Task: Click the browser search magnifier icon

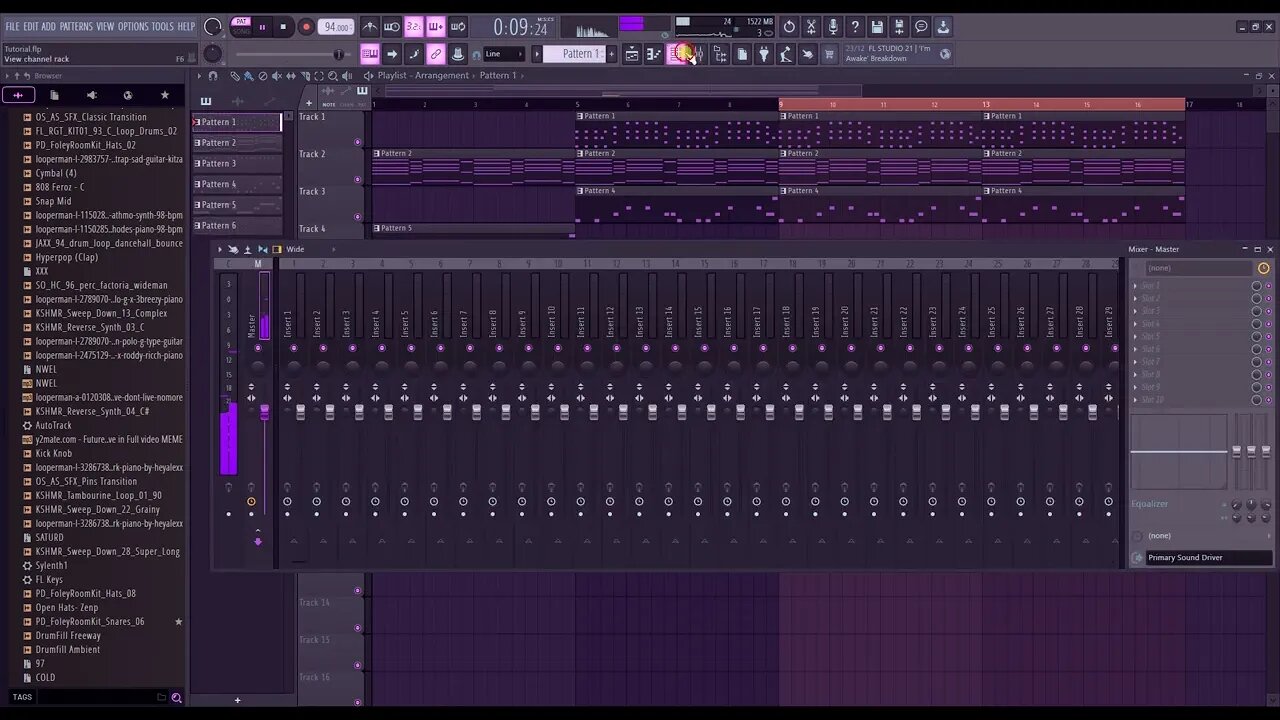Action: [176, 698]
